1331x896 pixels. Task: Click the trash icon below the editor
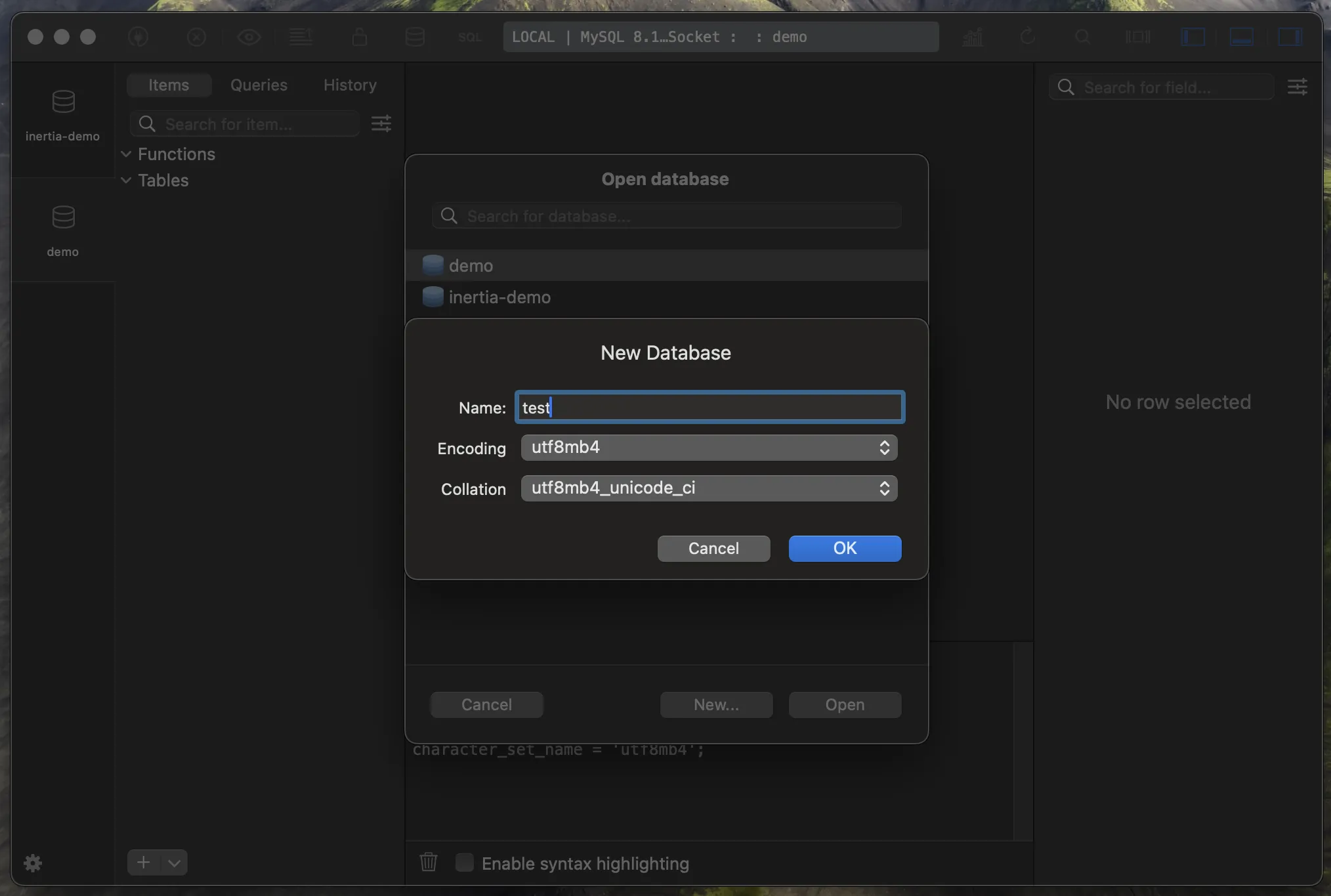[x=428, y=862]
